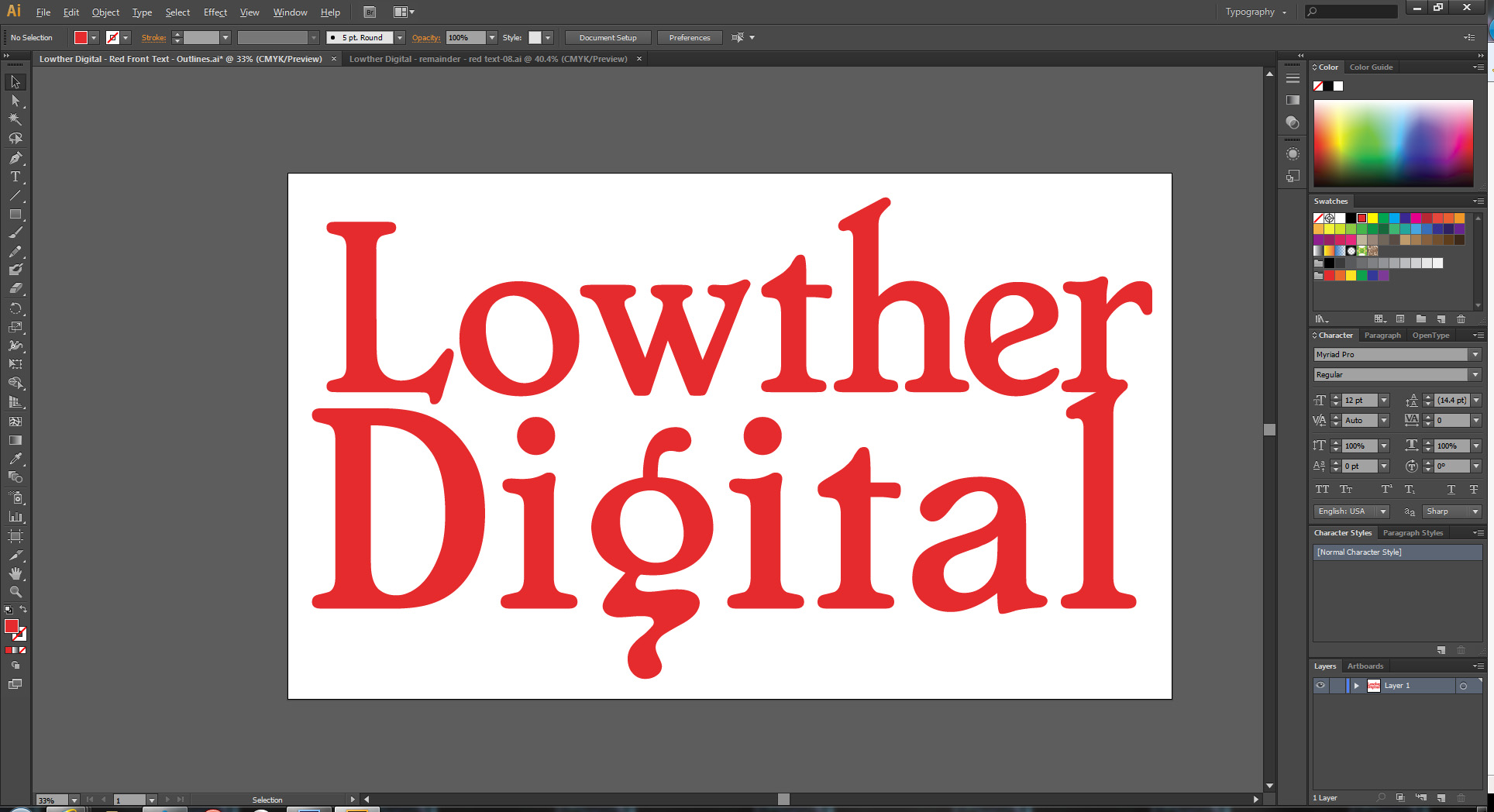Switch to the Color Guide tab
The height and width of the screenshot is (812, 1494).
[1371, 67]
